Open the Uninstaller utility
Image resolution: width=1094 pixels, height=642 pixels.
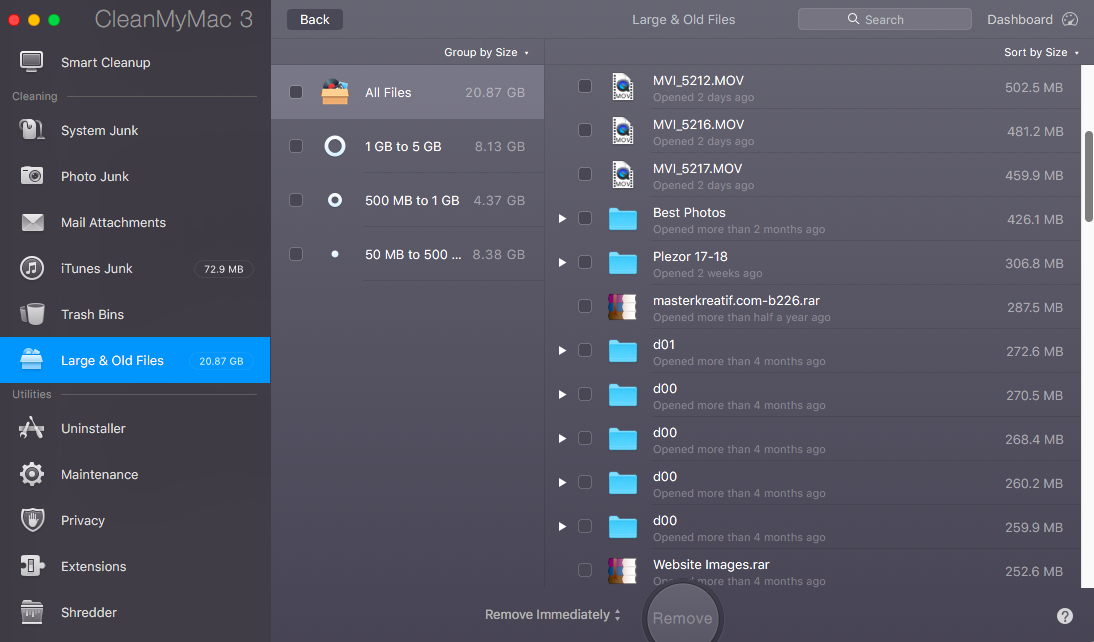[93, 428]
